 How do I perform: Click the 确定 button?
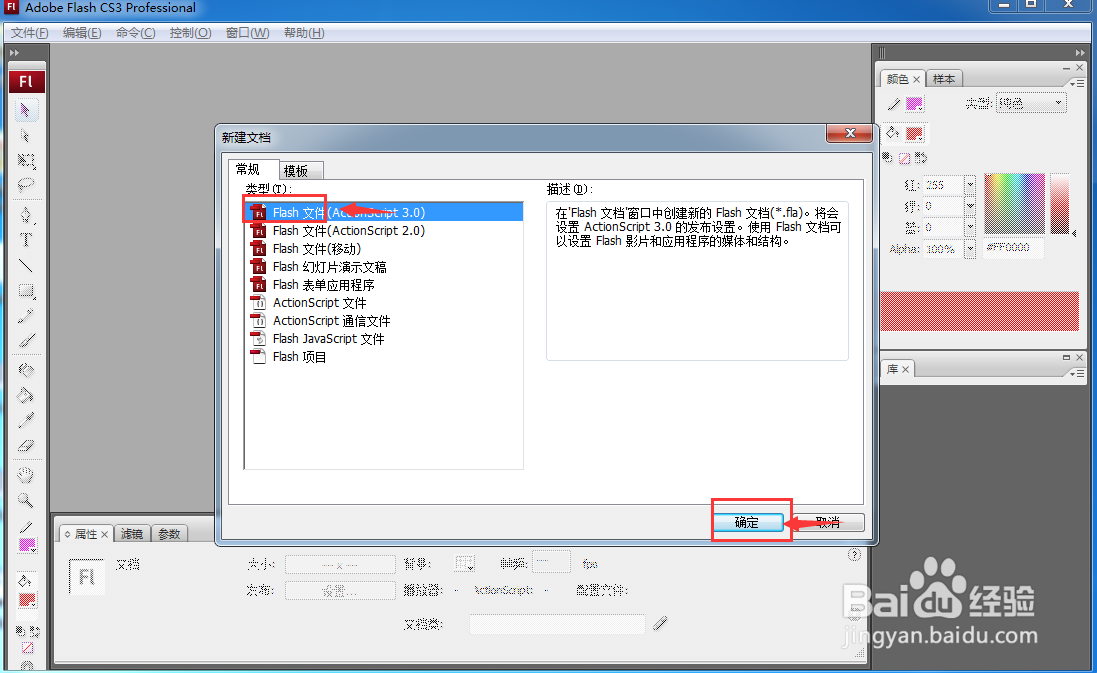click(x=747, y=522)
